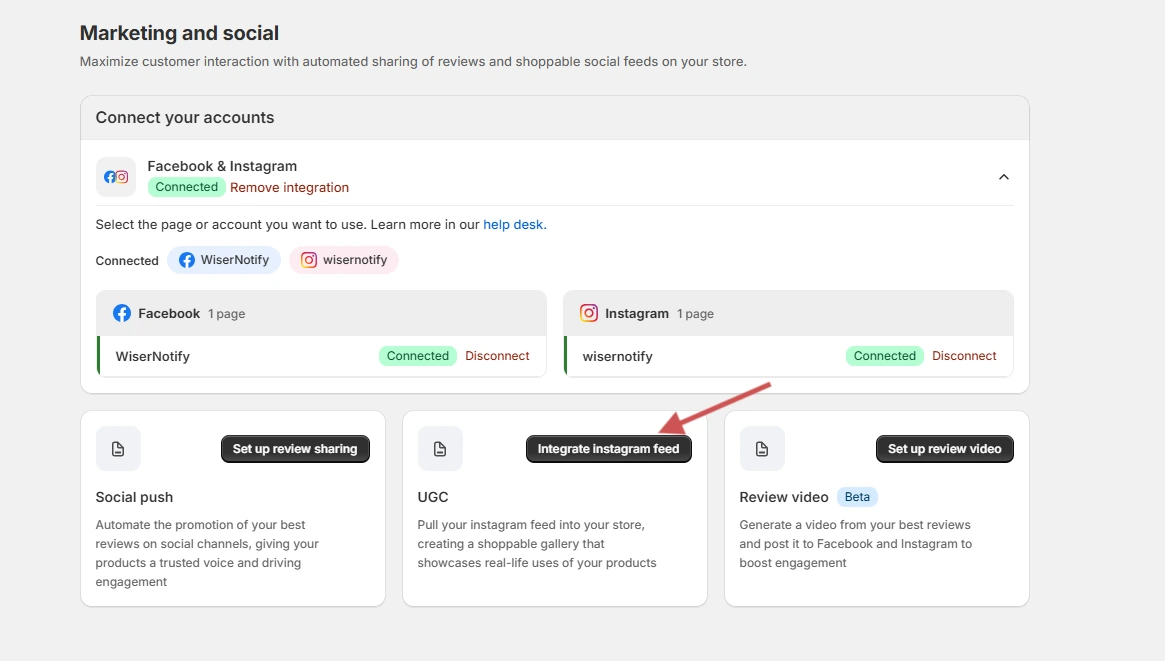The image size is (1165, 661).
Task: Click the Review video document icon
Action: (x=762, y=449)
